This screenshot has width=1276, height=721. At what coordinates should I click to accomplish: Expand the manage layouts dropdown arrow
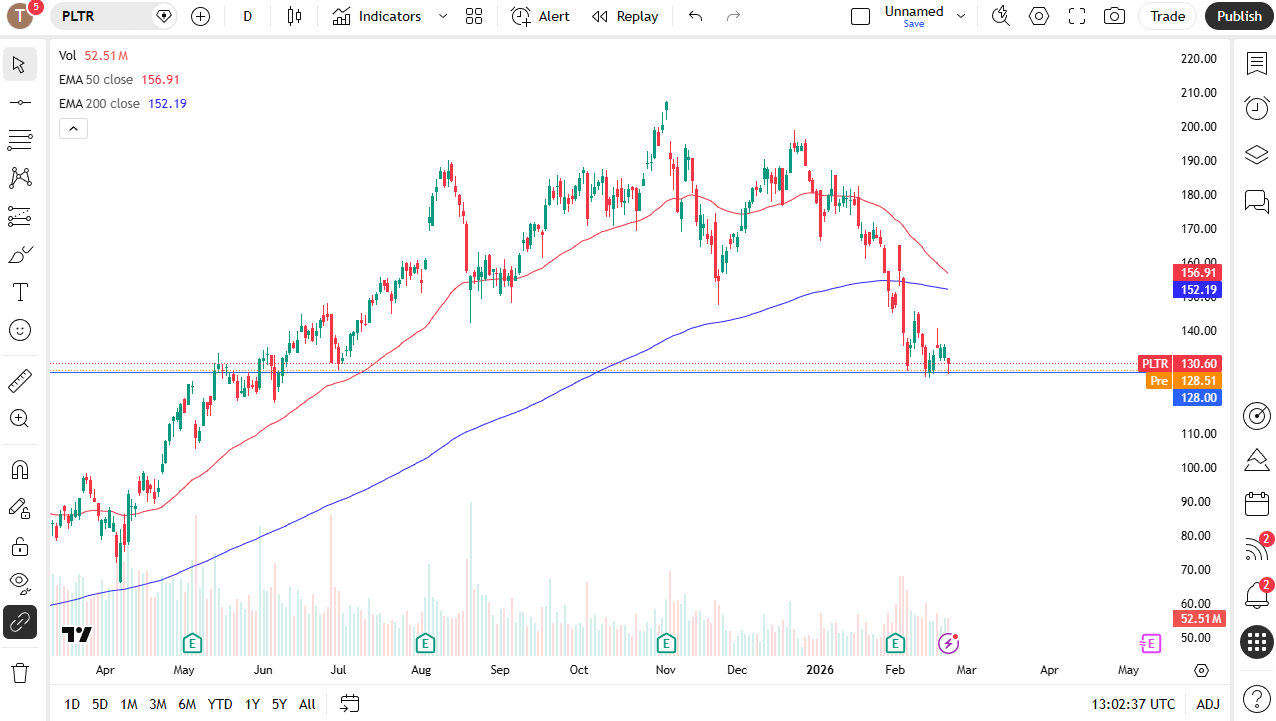coord(961,16)
